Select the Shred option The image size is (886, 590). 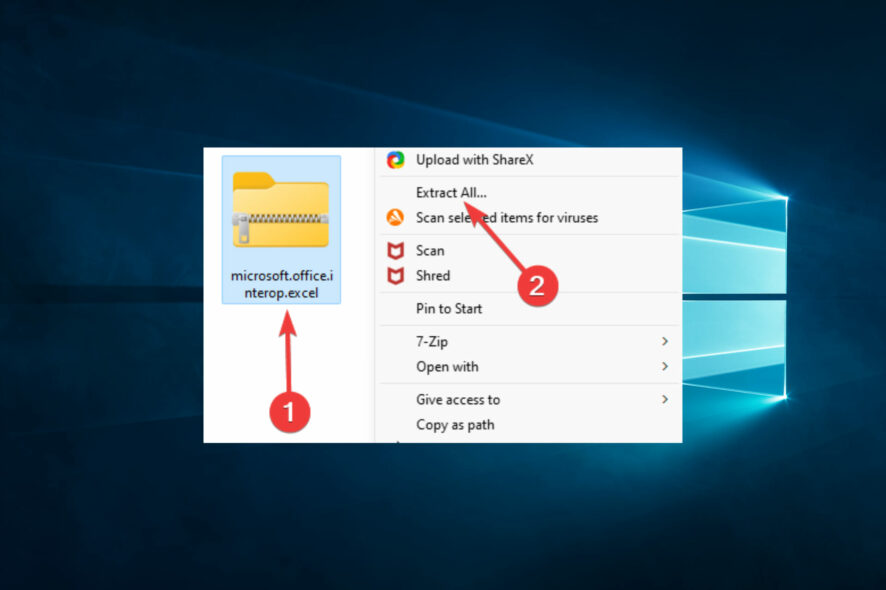(432, 275)
